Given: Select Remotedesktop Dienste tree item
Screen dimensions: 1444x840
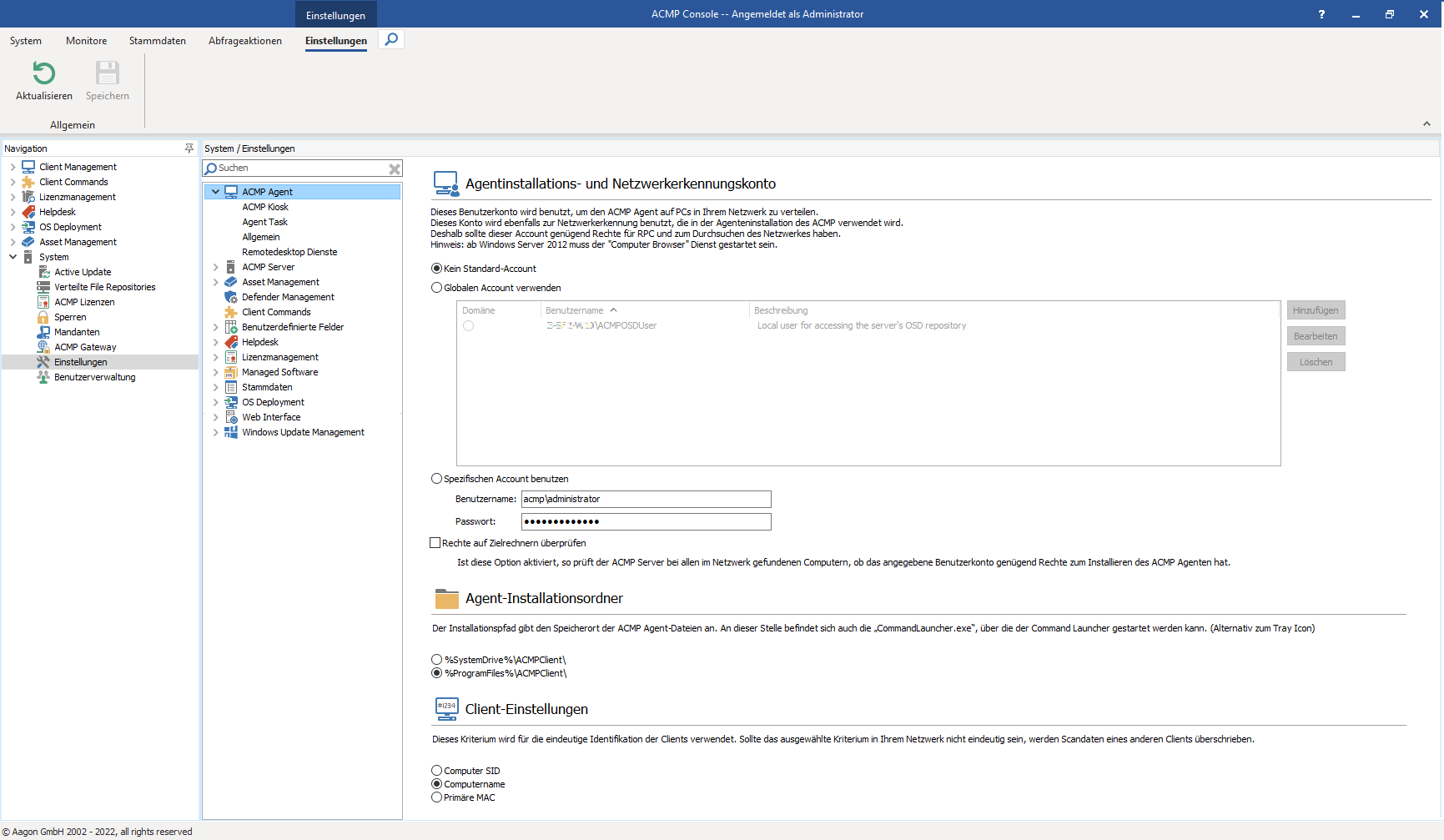Looking at the screenshot, I should tap(289, 252).
